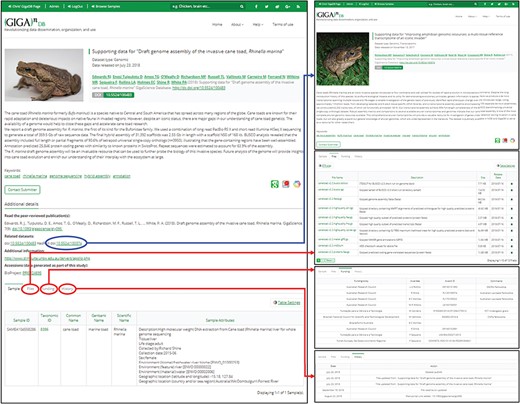Click the GigaDB logo in the main page
The width and height of the screenshot is (520, 404).
pos(25,23)
